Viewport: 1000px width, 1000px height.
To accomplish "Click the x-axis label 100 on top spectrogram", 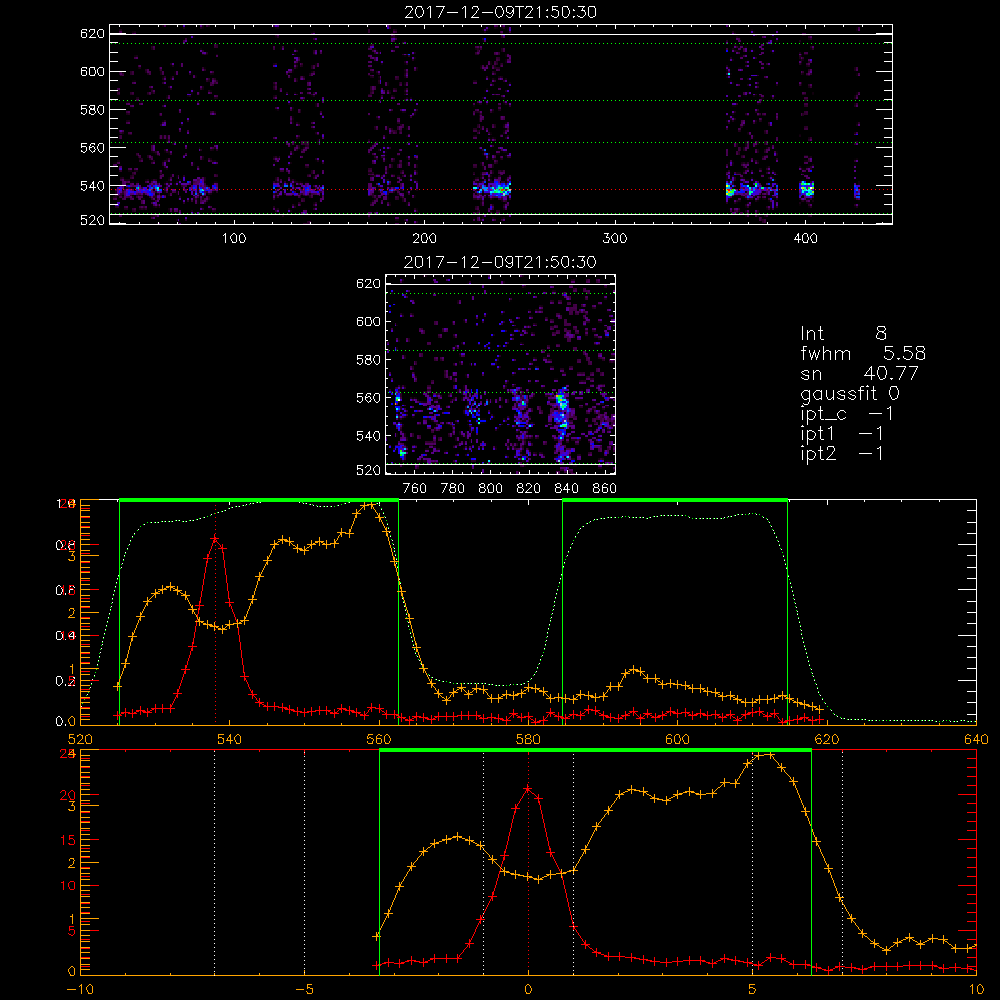I will click(234, 239).
